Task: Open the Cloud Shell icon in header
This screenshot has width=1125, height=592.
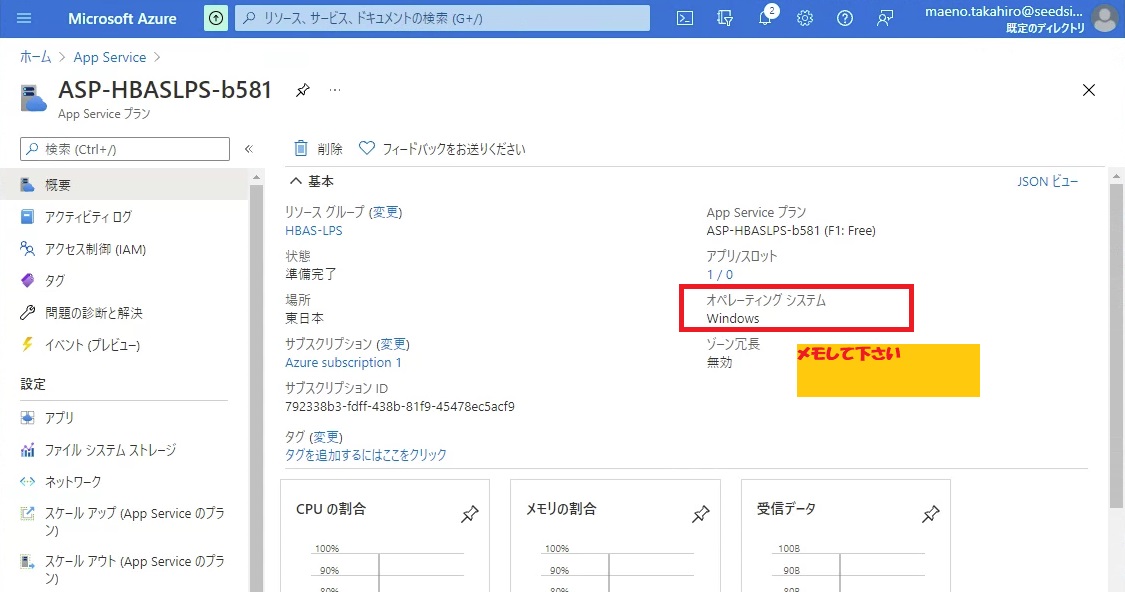Action: pos(685,18)
